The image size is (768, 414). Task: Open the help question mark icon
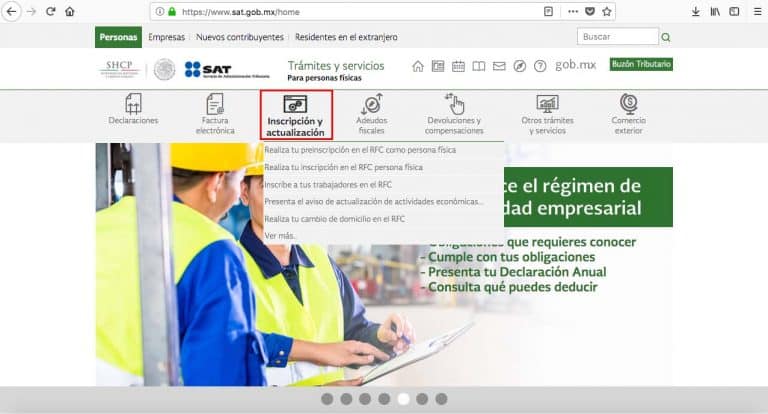540,67
